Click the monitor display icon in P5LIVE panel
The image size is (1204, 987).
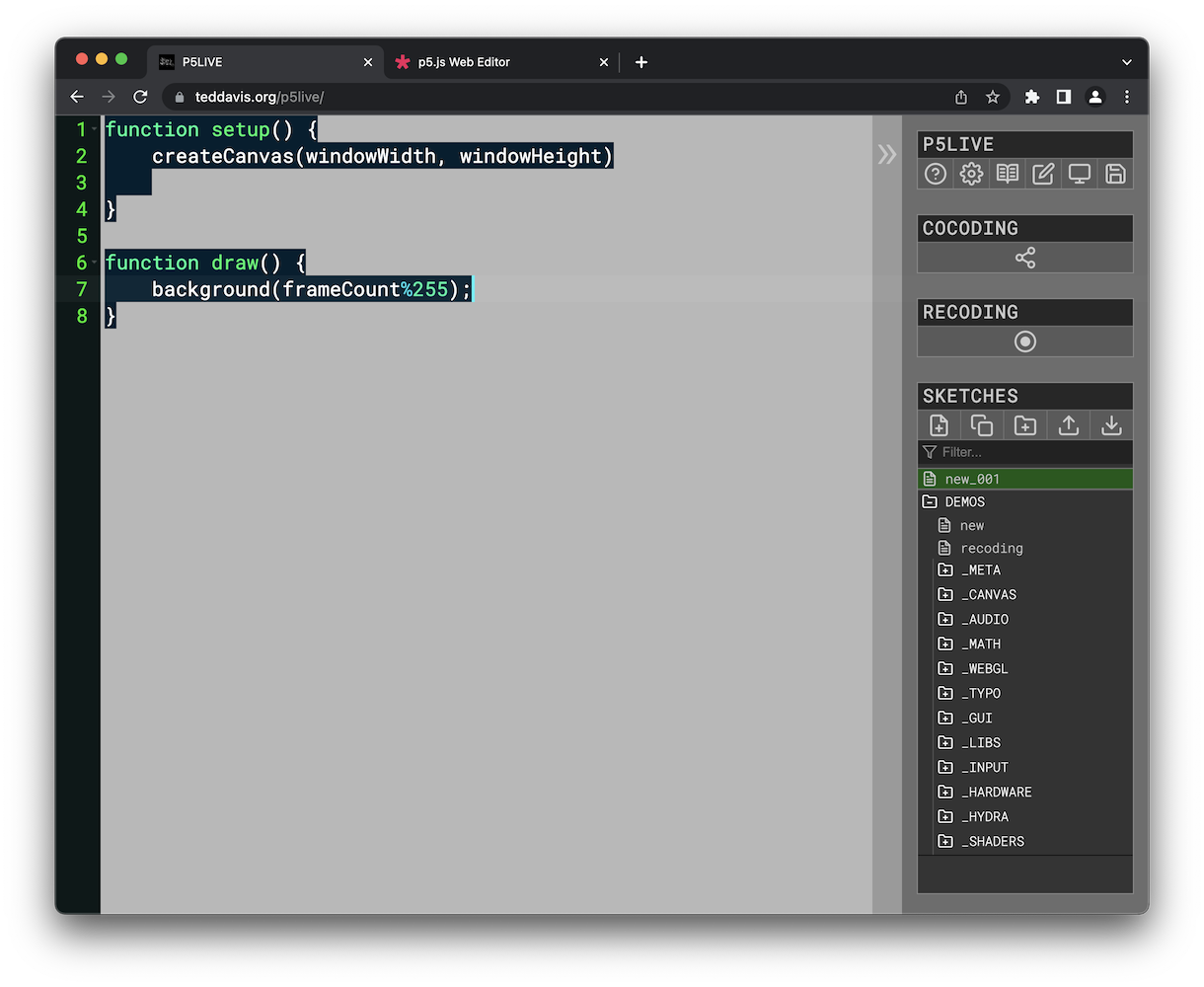pyautogui.click(x=1080, y=174)
